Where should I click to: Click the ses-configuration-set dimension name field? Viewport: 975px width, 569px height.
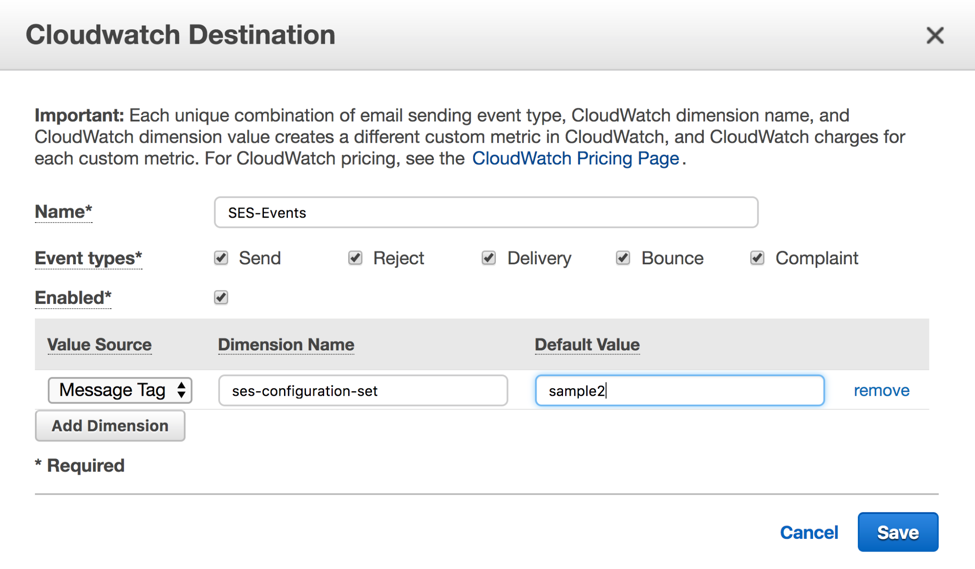click(363, 391)
